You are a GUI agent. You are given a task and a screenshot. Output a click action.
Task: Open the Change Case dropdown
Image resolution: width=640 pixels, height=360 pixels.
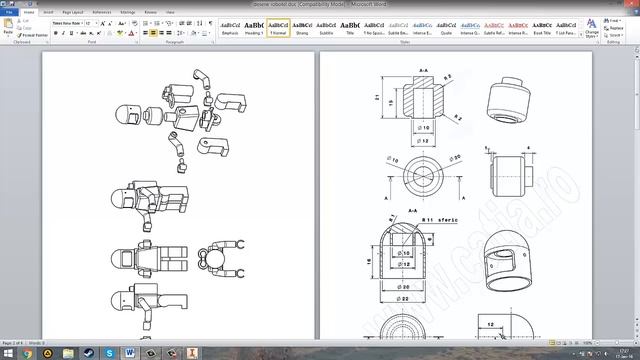[122, 24]
